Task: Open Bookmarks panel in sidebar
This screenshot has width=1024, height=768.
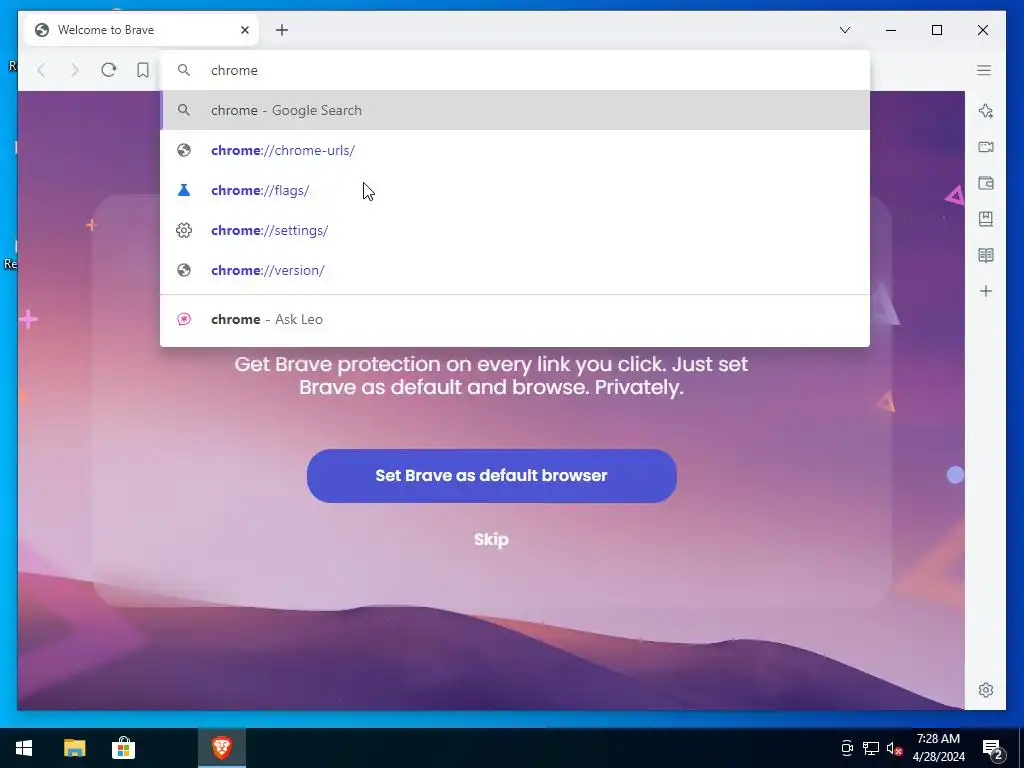Action: pos(985,219)
